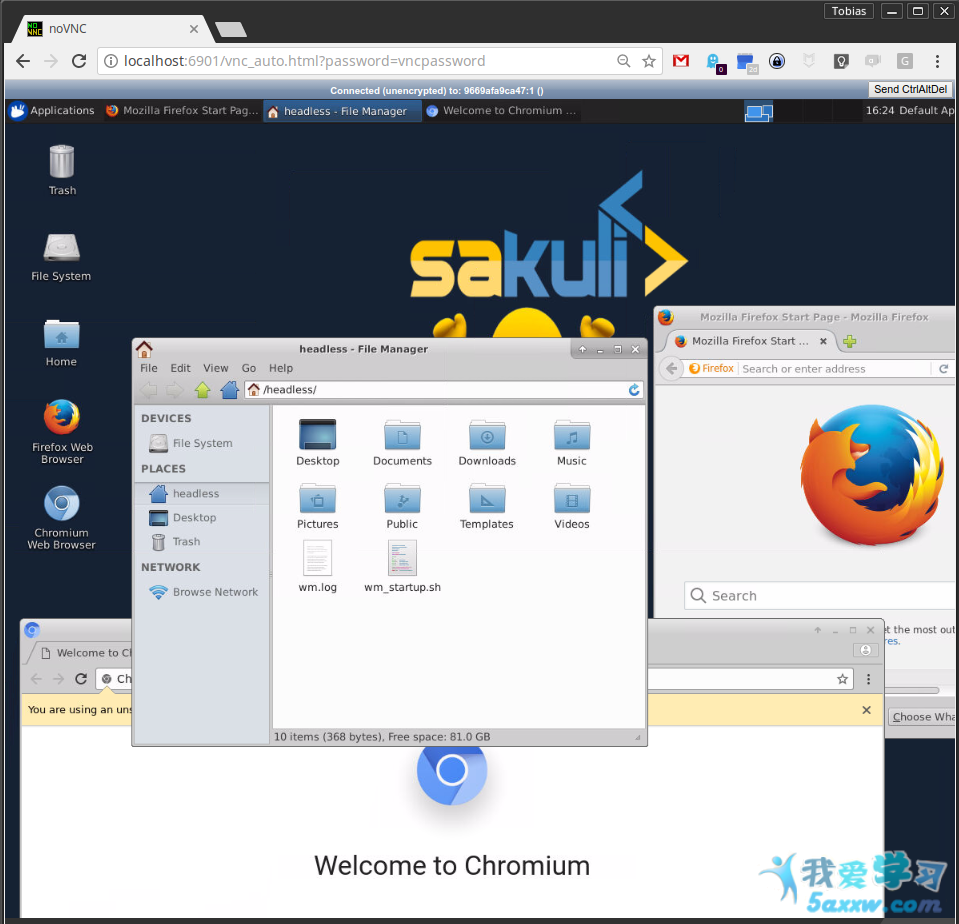Viewport: 959px width, 924px height.
Task: Click the Chromium profile avatar button
Action: [x=865, y=650]
